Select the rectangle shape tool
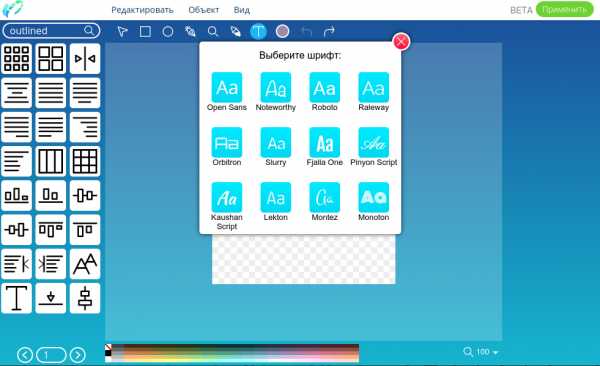This screenshot has height=366, width=600. click(145, 31)
